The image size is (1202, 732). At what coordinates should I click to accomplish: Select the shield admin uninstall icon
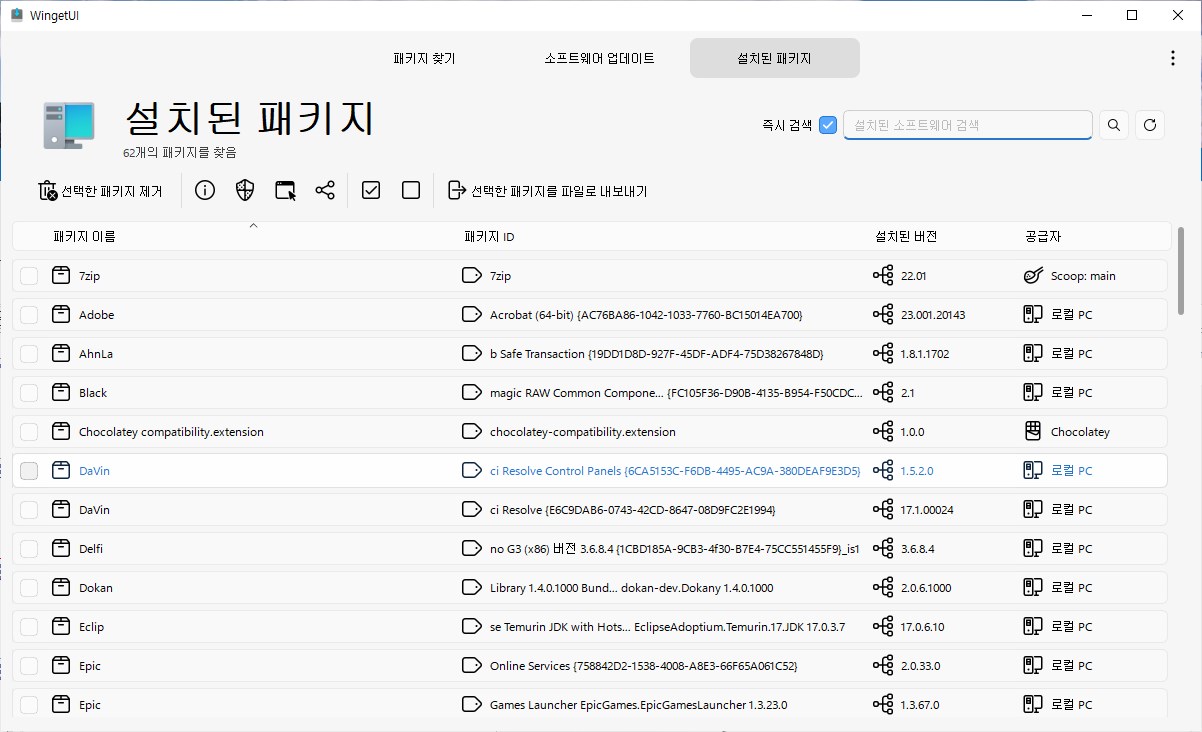coord(244,190)
